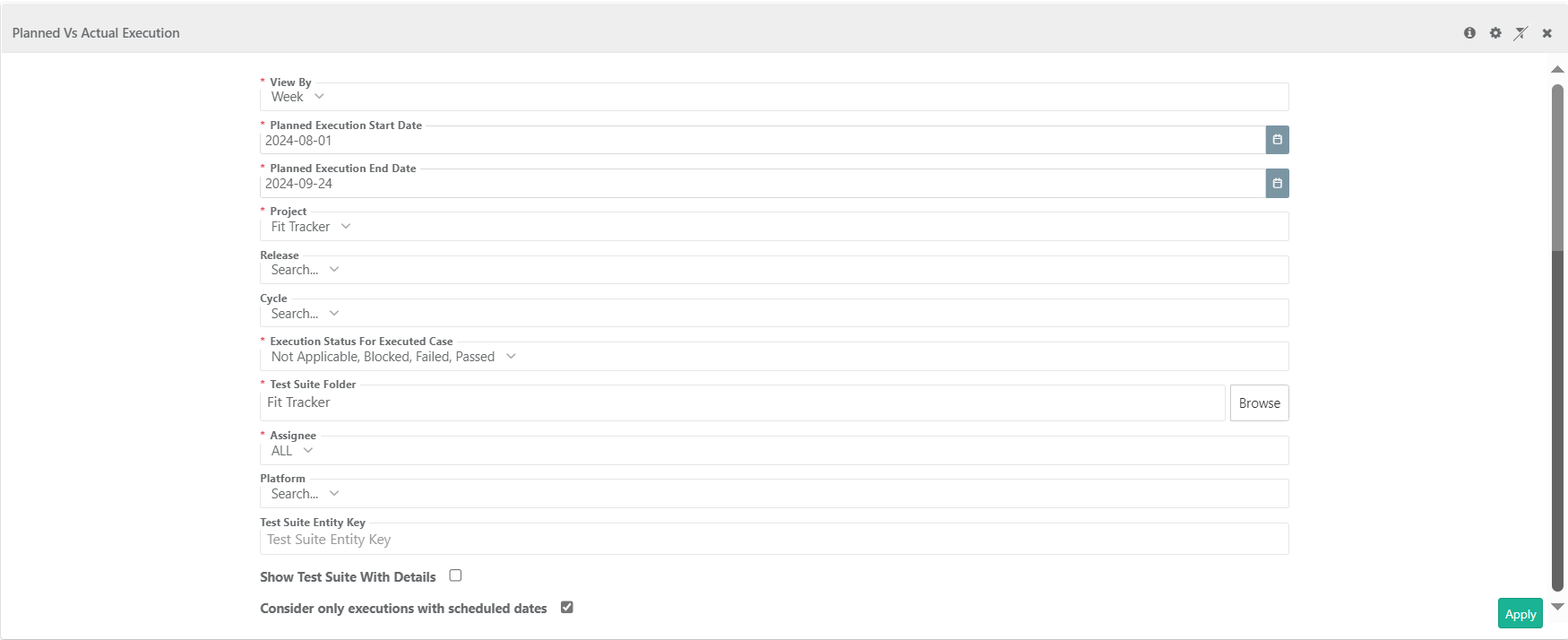
Task: Open calendar for Planned Execution End Date
Action: pos(1277,184)
